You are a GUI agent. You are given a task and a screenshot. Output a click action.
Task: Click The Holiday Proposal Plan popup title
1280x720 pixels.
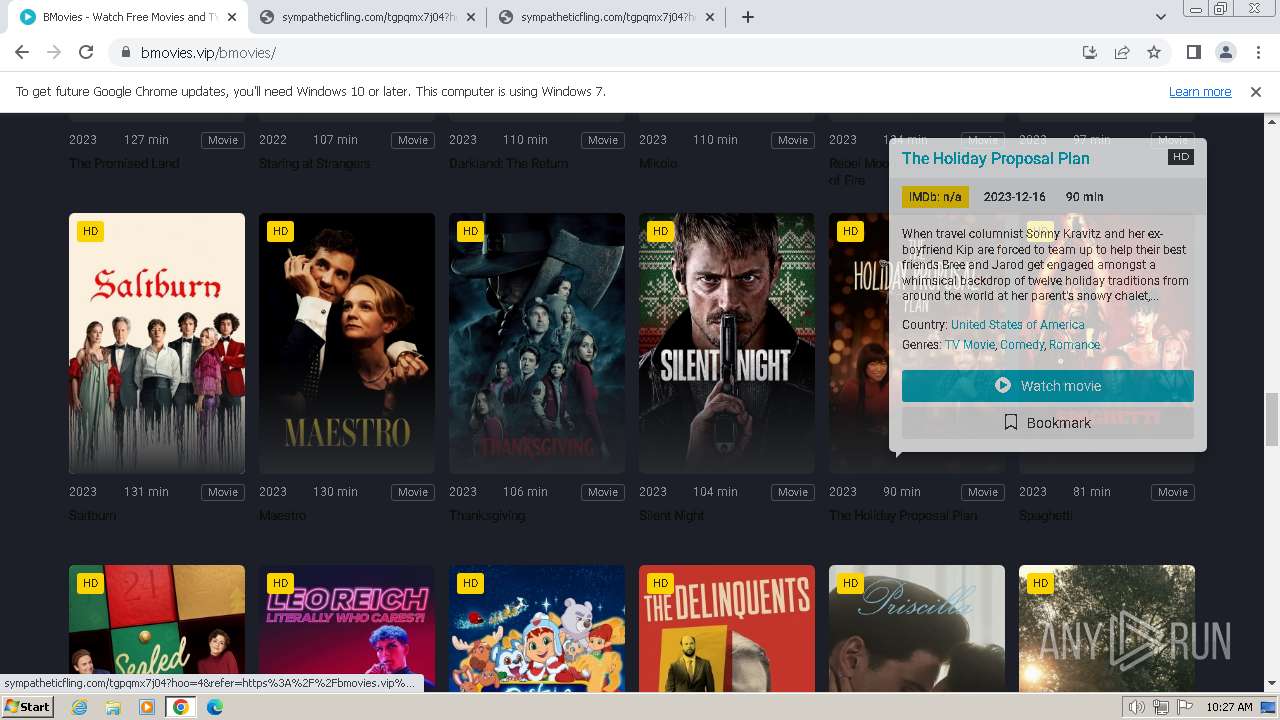(x=996, y=158)
